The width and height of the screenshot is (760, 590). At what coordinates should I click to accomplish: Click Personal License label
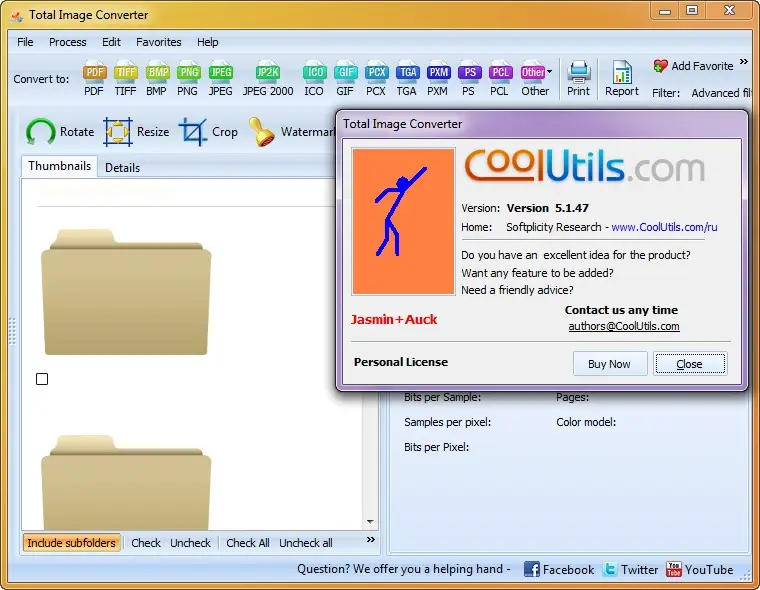click(401, 362)
